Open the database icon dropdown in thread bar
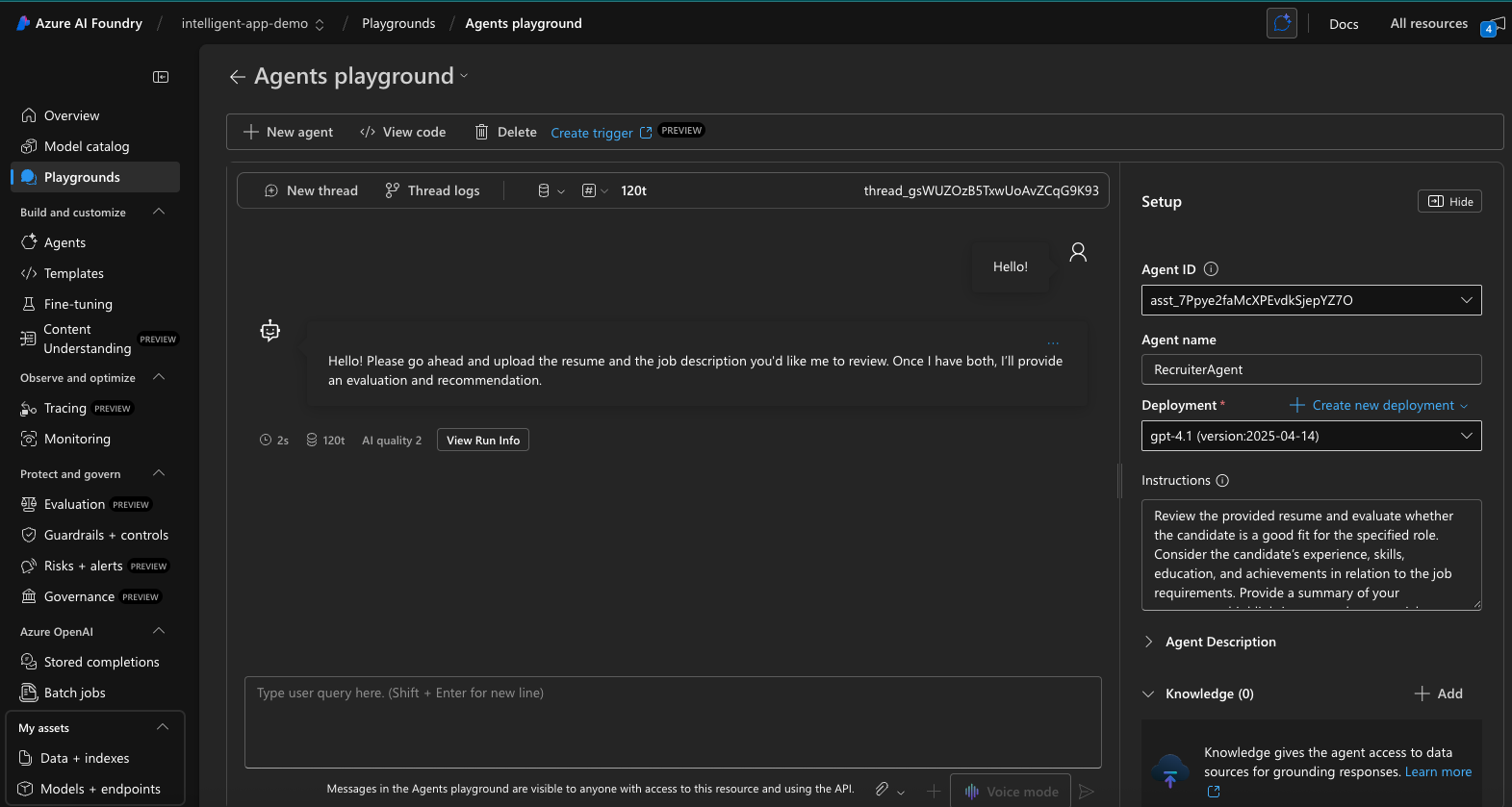This screenshot has width=1512, height=807. tap(551, 190)
